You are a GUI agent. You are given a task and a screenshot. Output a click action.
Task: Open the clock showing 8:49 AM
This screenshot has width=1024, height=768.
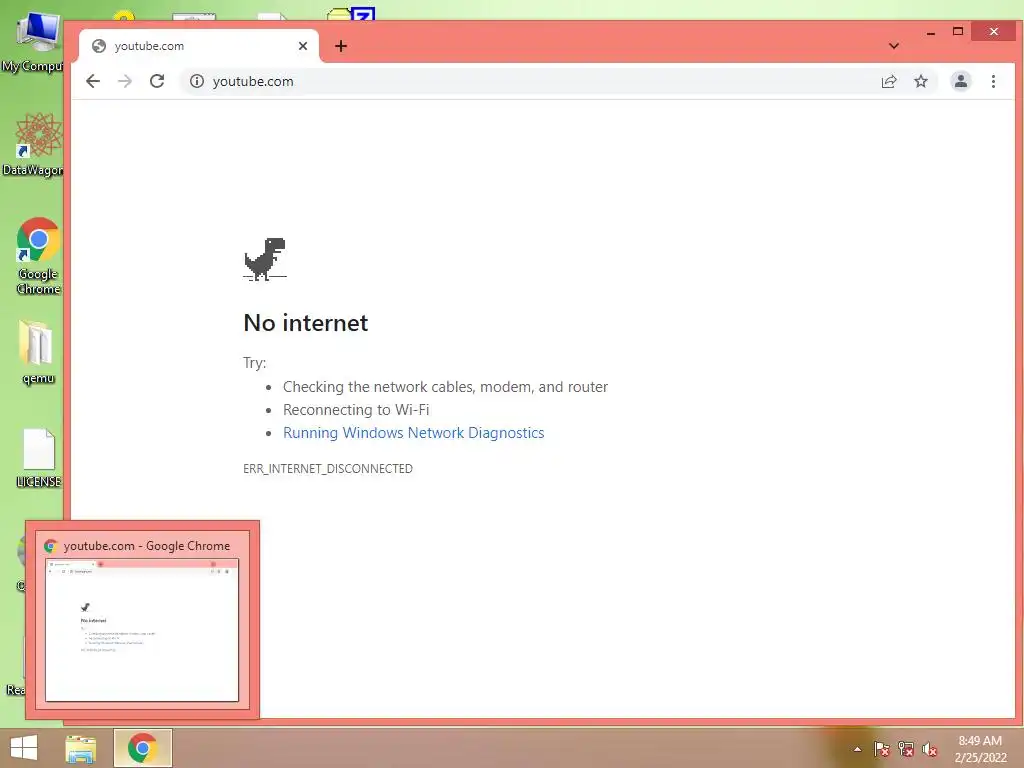(x=980, y=749)
